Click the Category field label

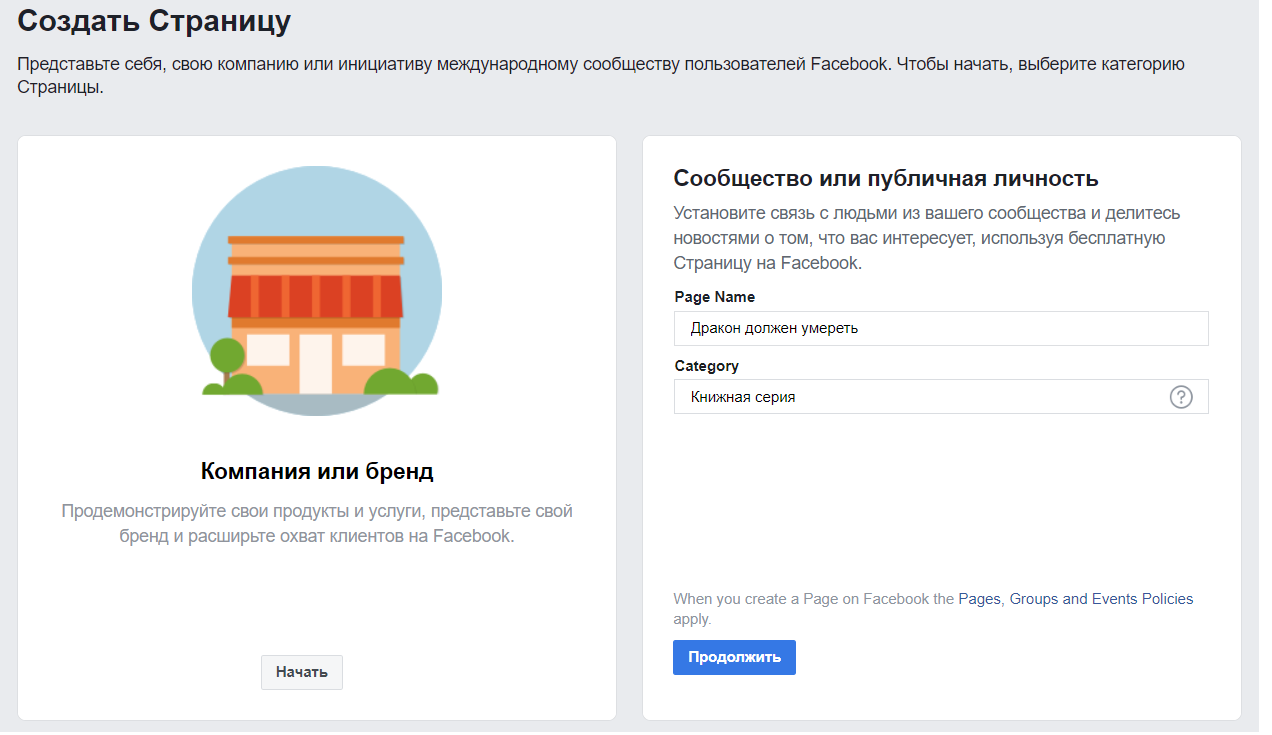(x=706, y=366)
